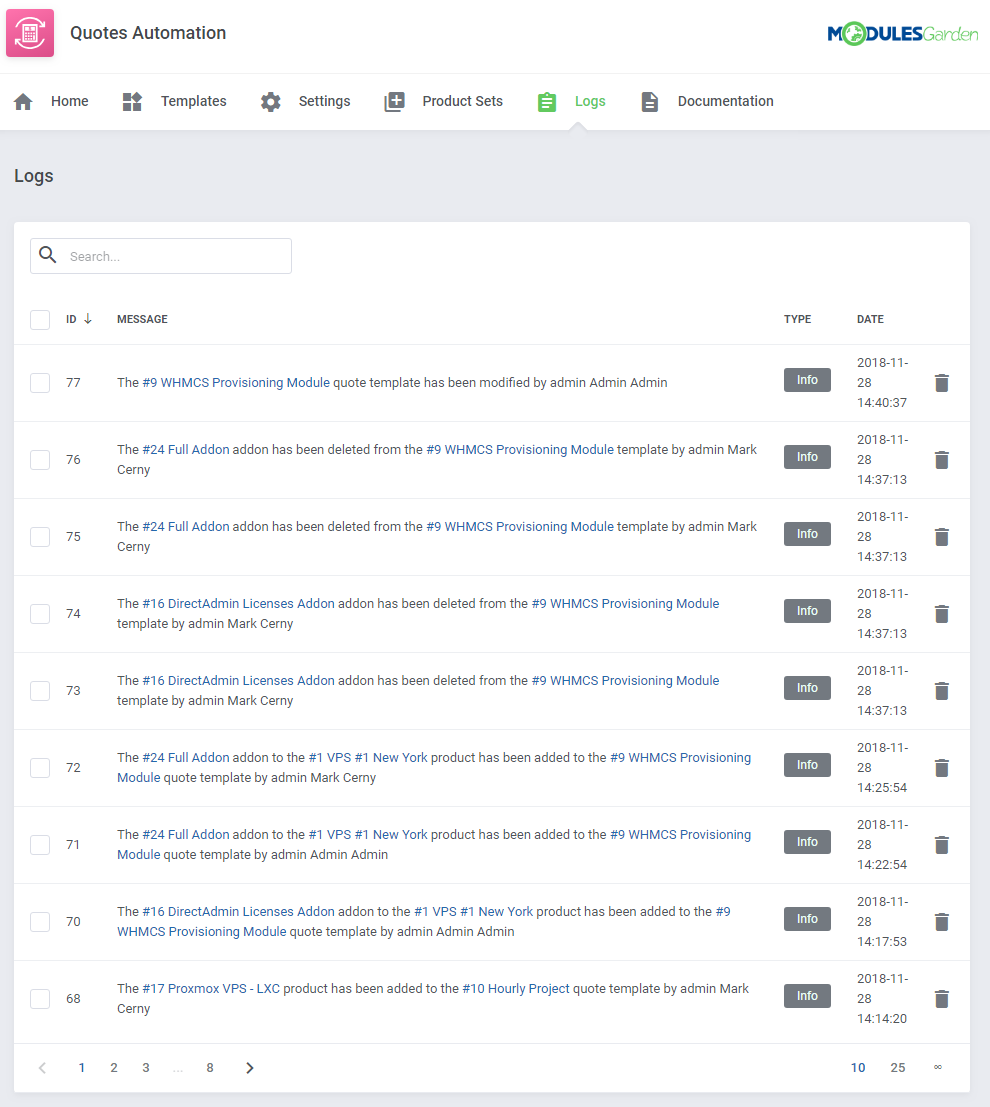Click the Documentation page icon
Image resolution: width=990 pixels, height=1107 pixels.
650,102
